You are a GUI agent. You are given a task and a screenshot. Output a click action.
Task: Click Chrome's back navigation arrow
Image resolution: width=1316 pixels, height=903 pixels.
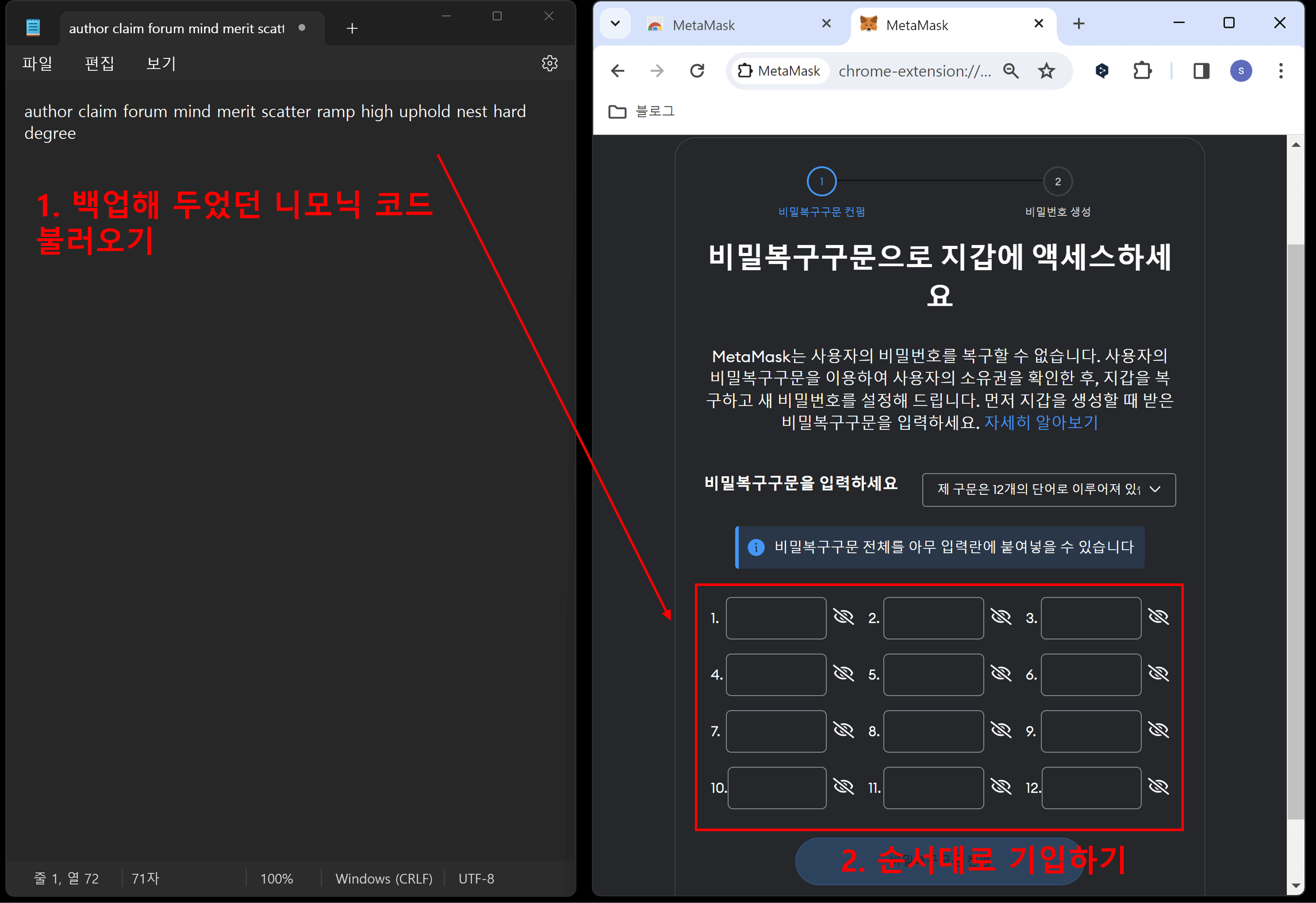[617, 71]
